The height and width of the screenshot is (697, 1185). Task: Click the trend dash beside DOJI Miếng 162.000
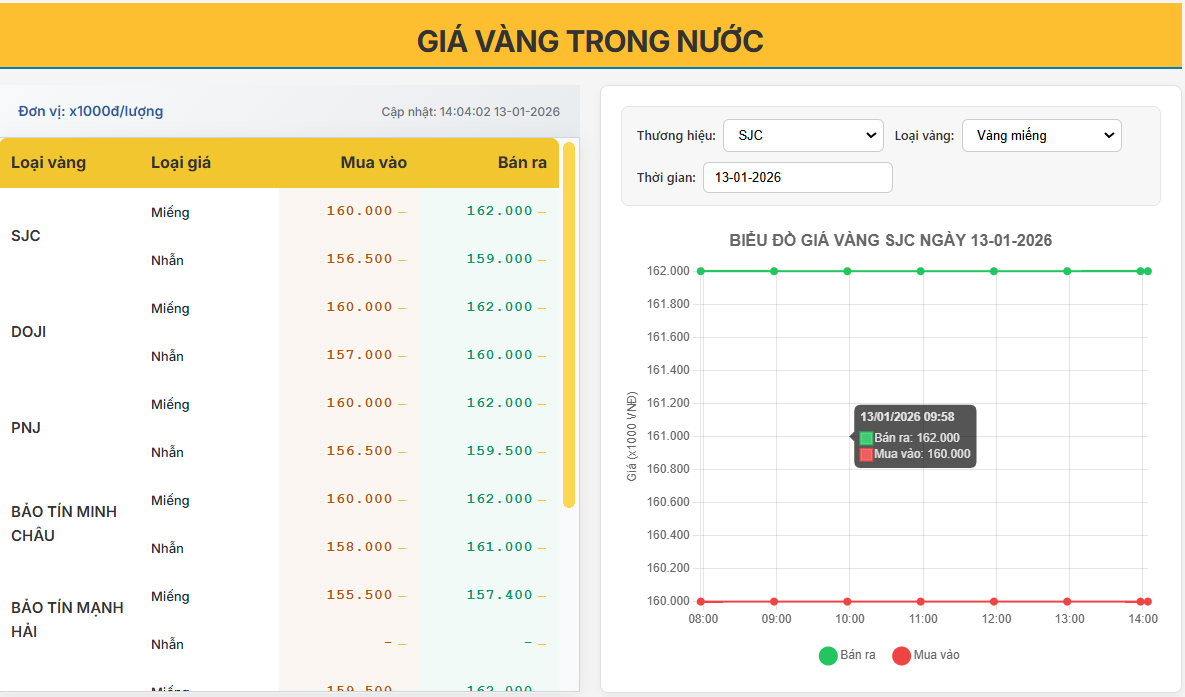click(x=540, y=306)
